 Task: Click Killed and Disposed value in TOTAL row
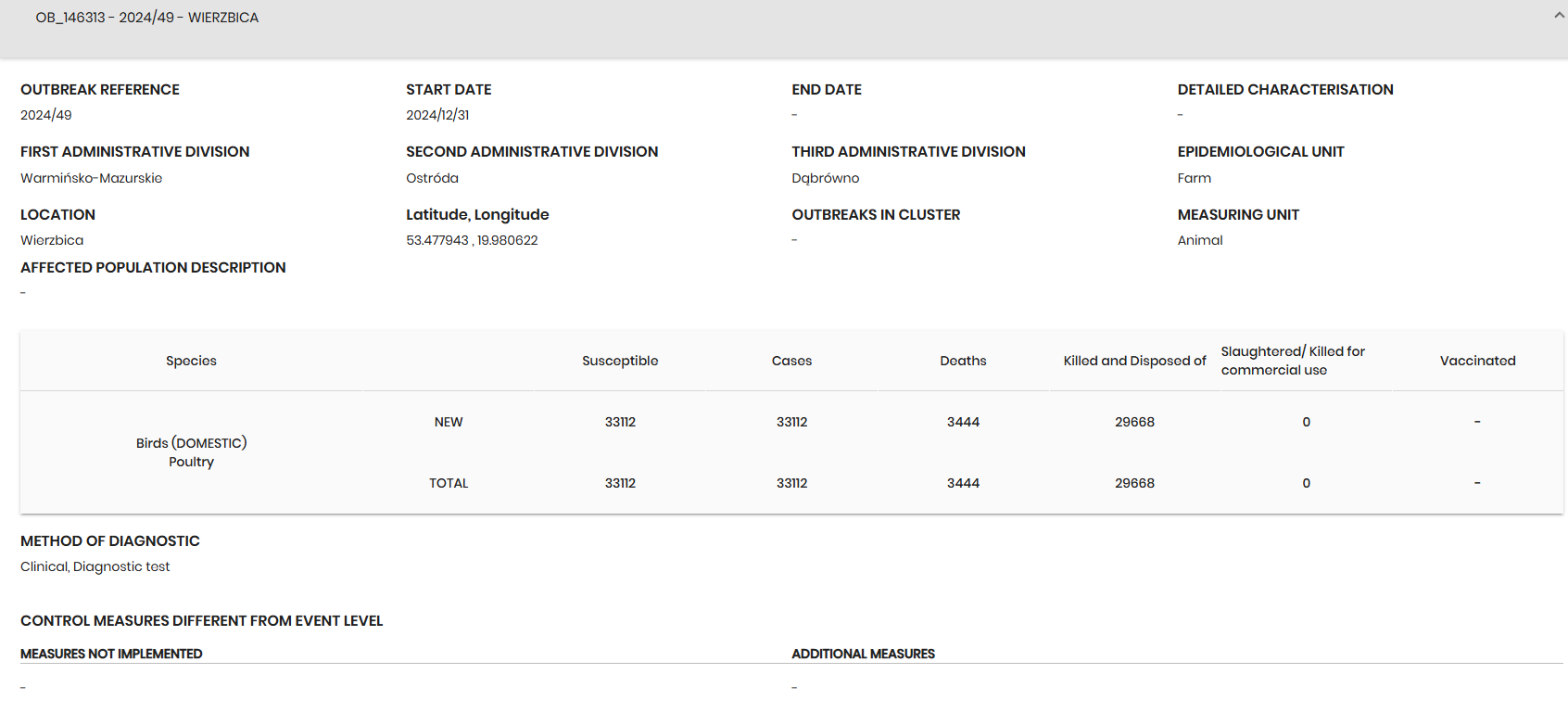click(x=1134, y=483)
